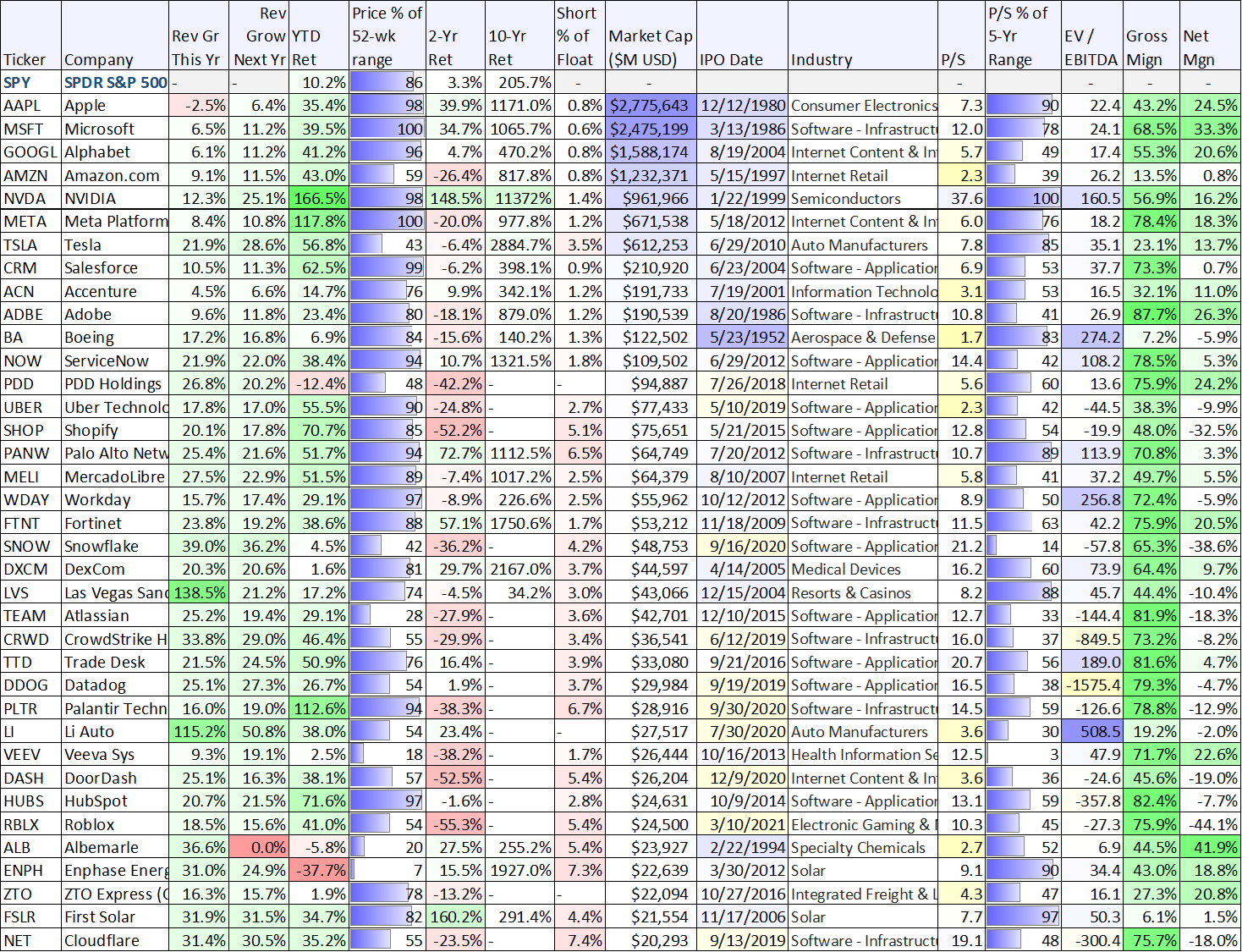Click Trade Desk's EV/EBITDA value 189.0
1242x952 pixels.
1091,663
